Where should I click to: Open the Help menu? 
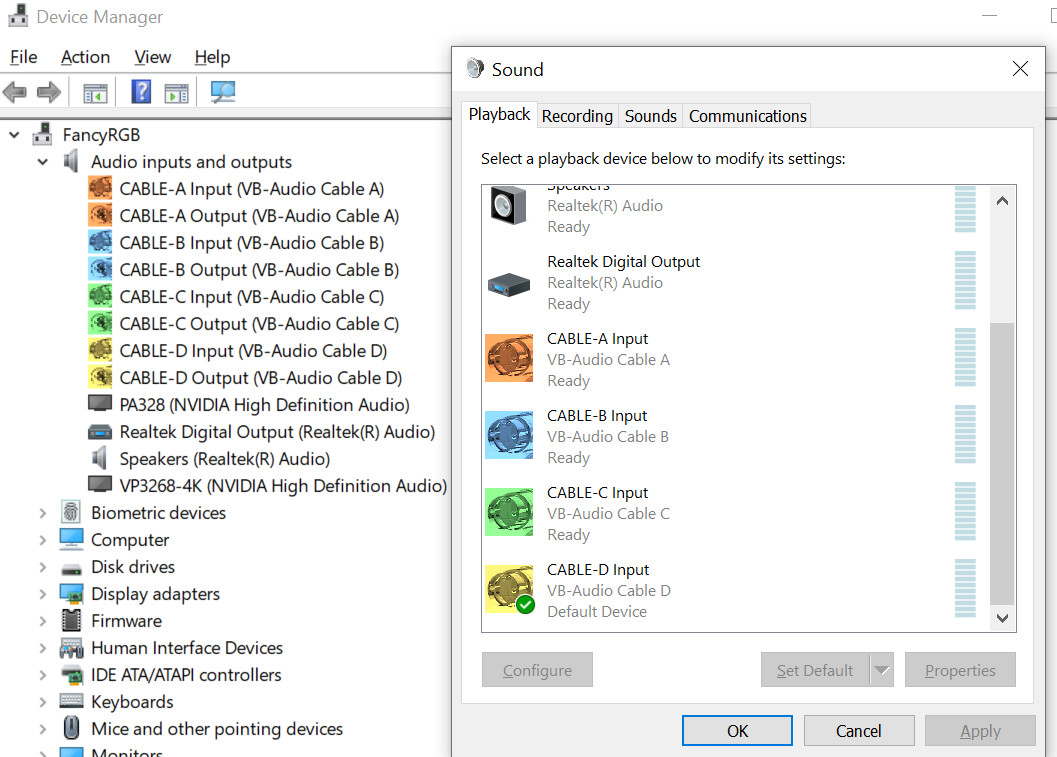click(212, 57)
